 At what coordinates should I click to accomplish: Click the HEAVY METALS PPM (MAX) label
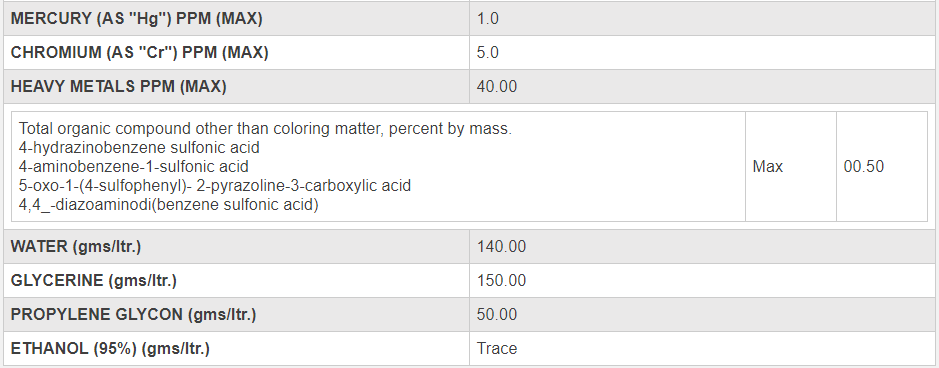point(119,87)
